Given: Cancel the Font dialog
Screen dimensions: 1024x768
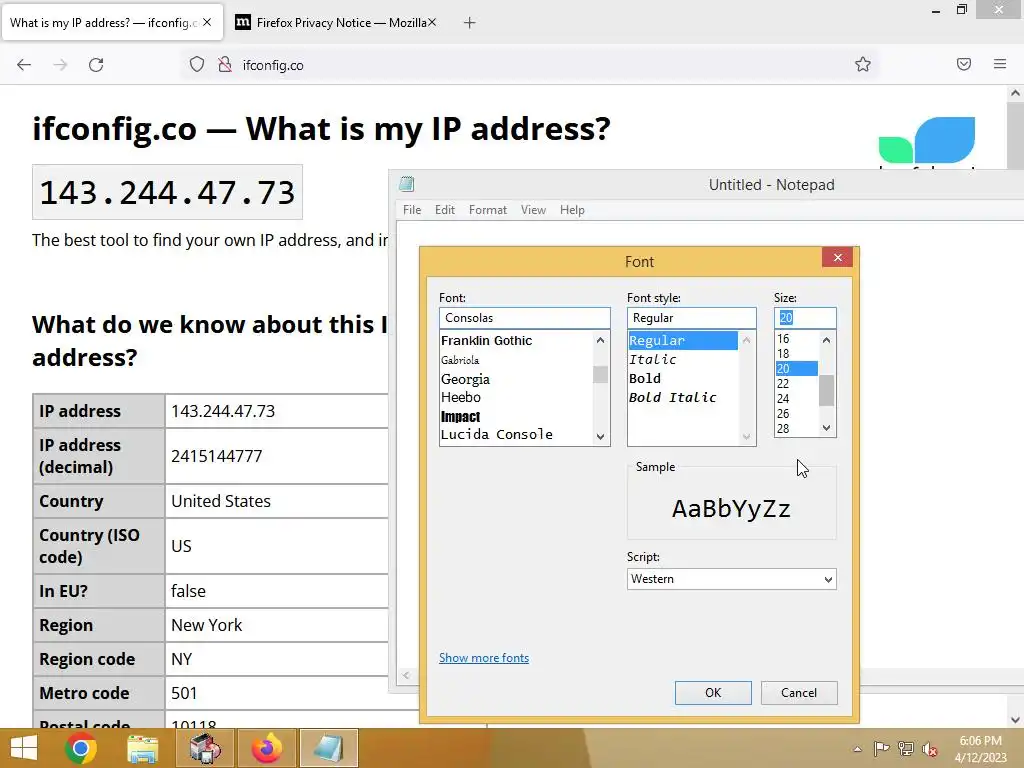Looking at the screenshot, I should pyautogui.click(x=799, y=693).
